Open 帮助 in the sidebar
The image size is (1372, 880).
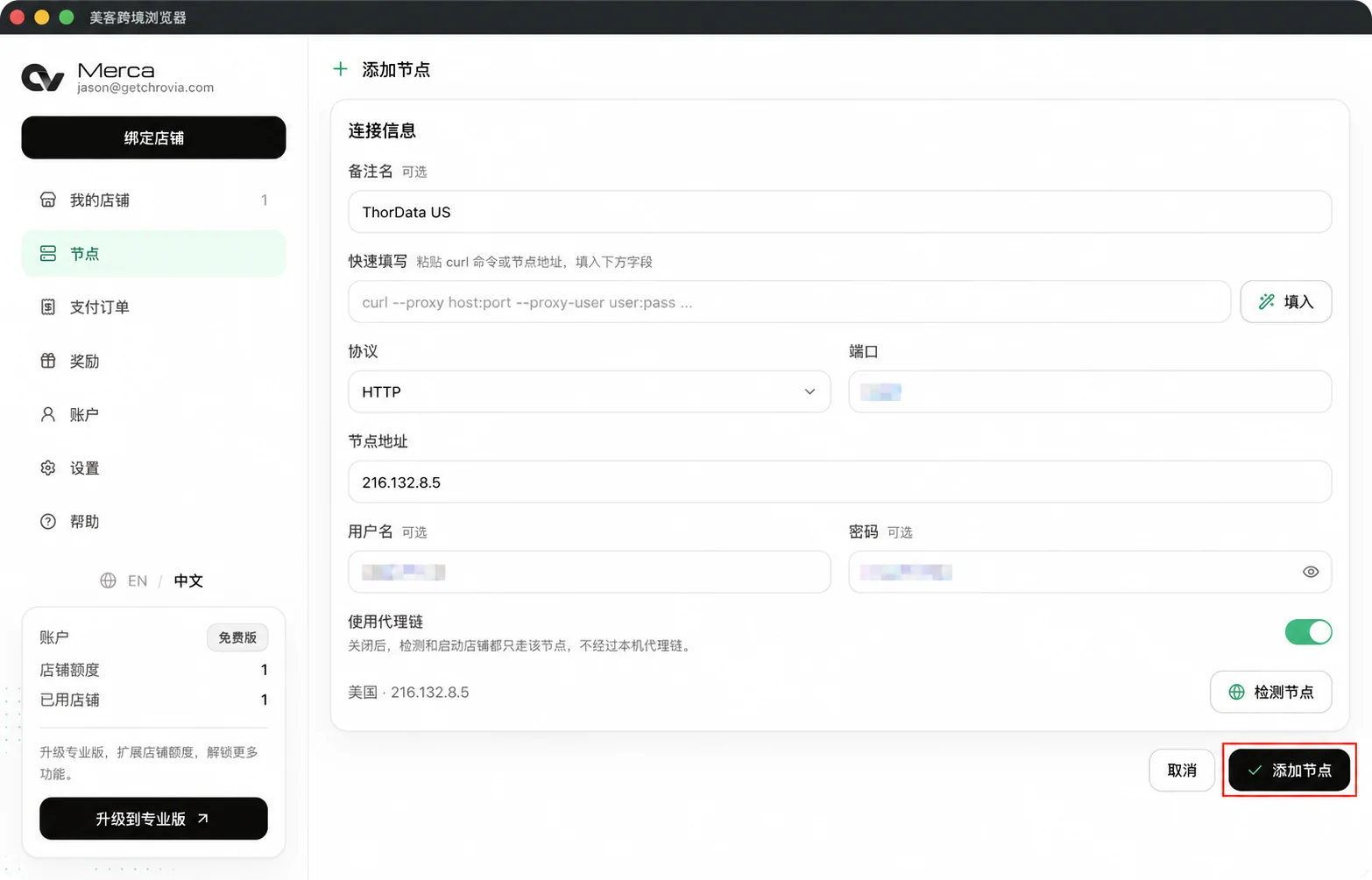153,522
